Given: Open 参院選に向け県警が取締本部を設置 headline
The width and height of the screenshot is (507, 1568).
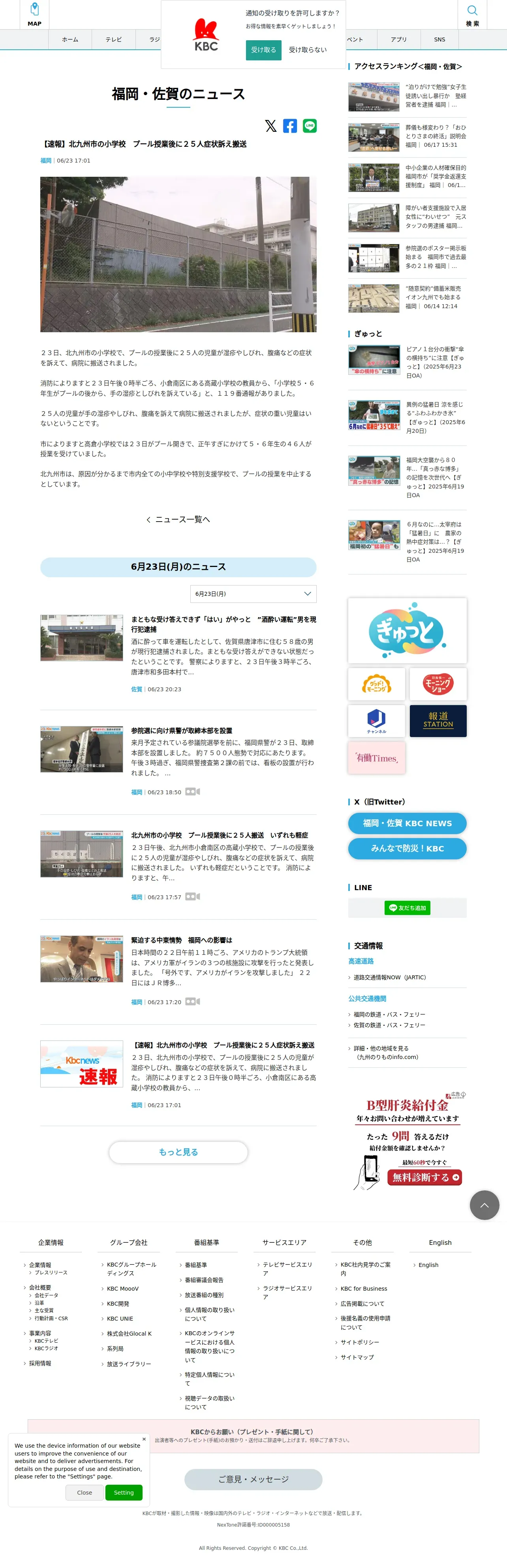Looking at the screenshot, I should [182, 730].
